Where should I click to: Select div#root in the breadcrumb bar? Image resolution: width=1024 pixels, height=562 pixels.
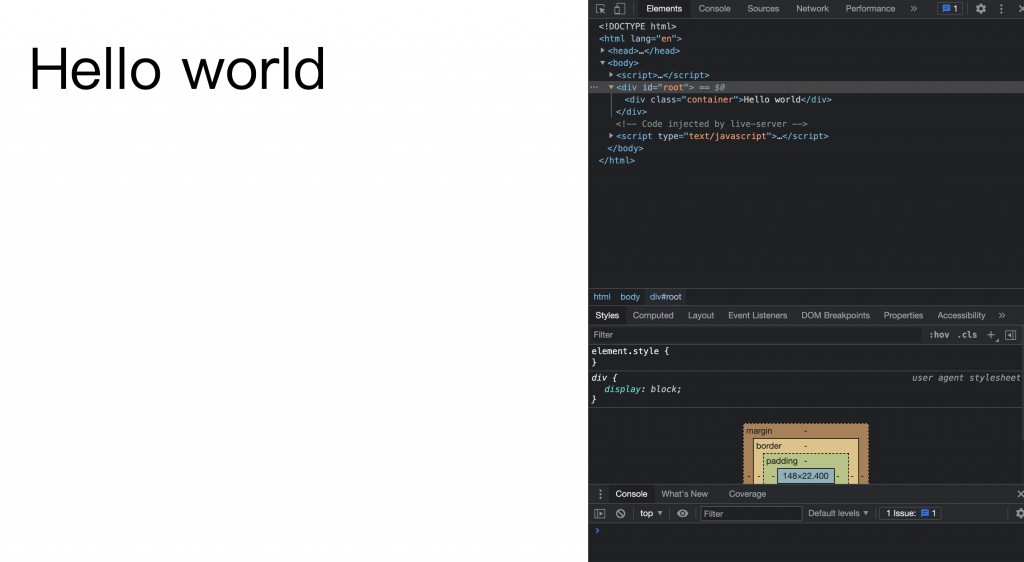(665, 297)
